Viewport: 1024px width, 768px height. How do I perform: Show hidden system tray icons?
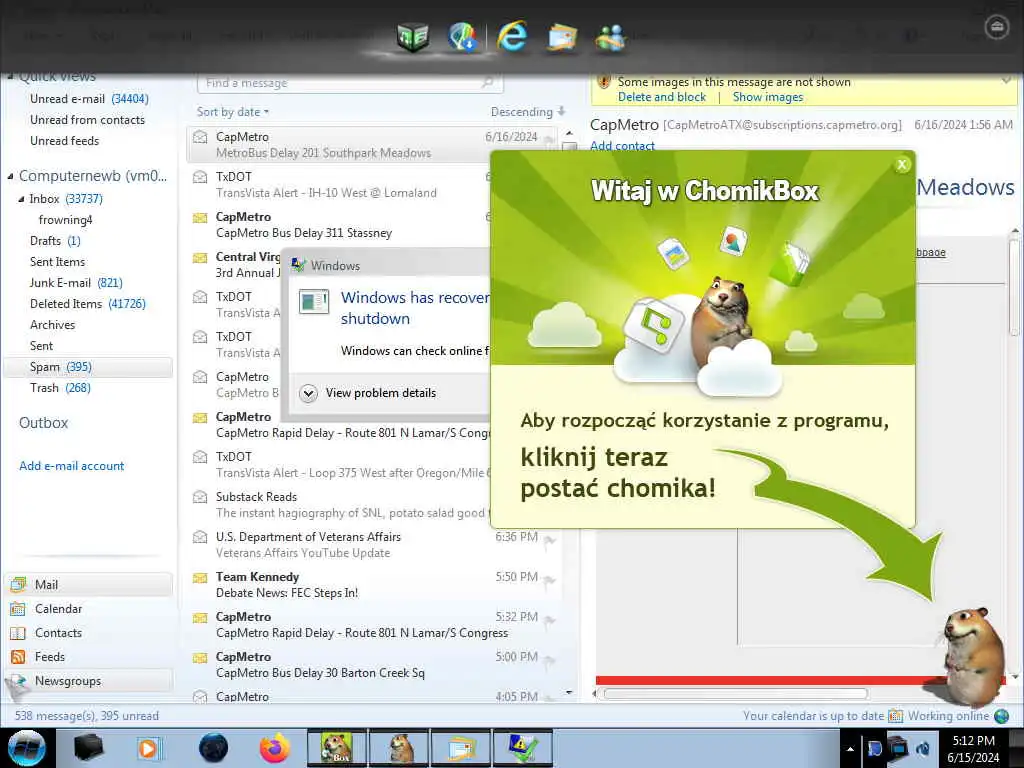850,749
